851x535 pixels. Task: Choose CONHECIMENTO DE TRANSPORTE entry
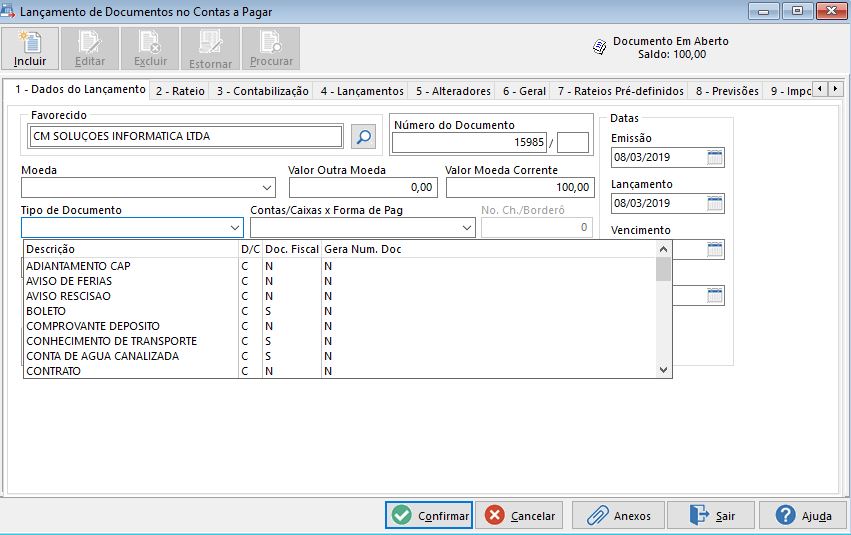340,341
